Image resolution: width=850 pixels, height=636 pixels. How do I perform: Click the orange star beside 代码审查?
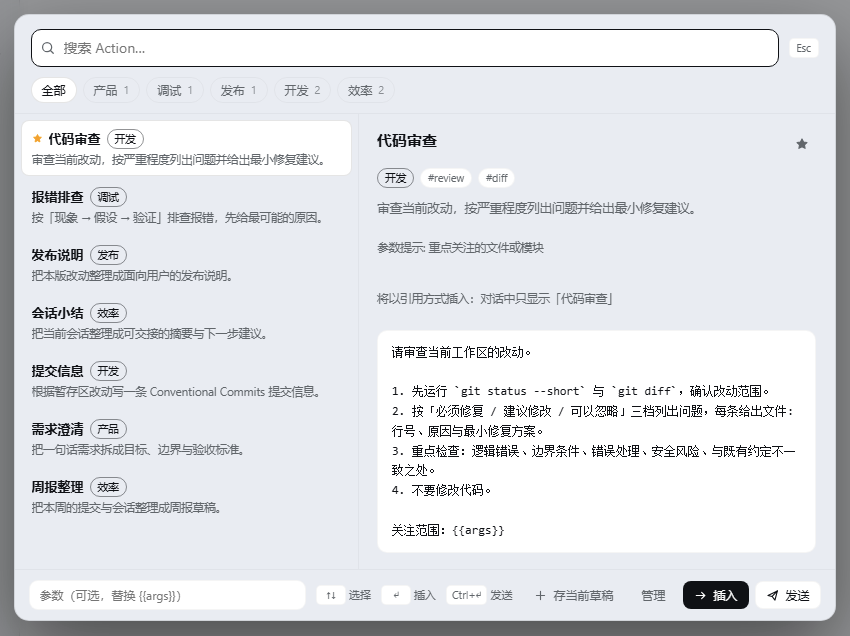(x=37, y=138)
